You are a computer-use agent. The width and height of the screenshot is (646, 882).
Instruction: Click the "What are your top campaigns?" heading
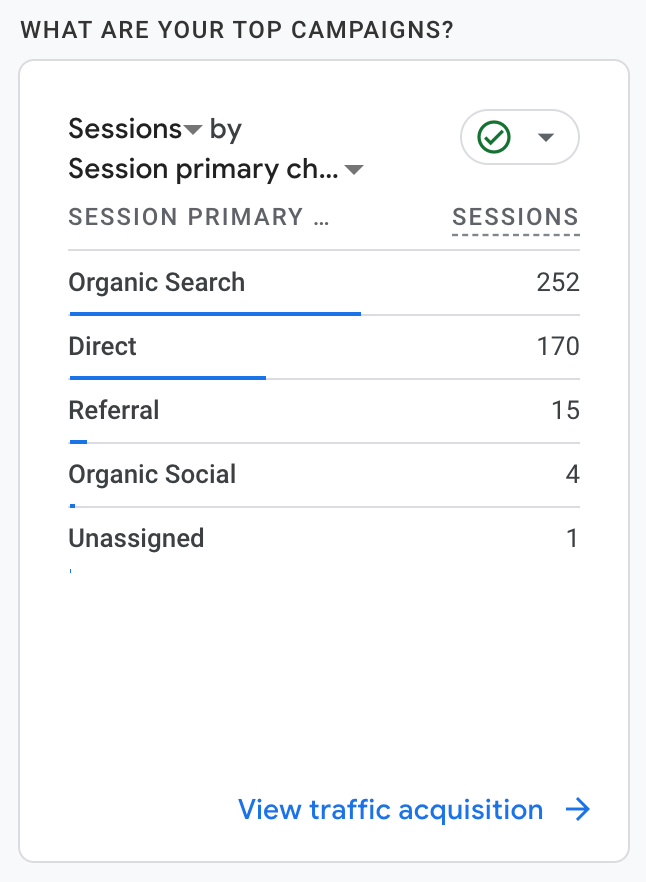tap(236, 29)
